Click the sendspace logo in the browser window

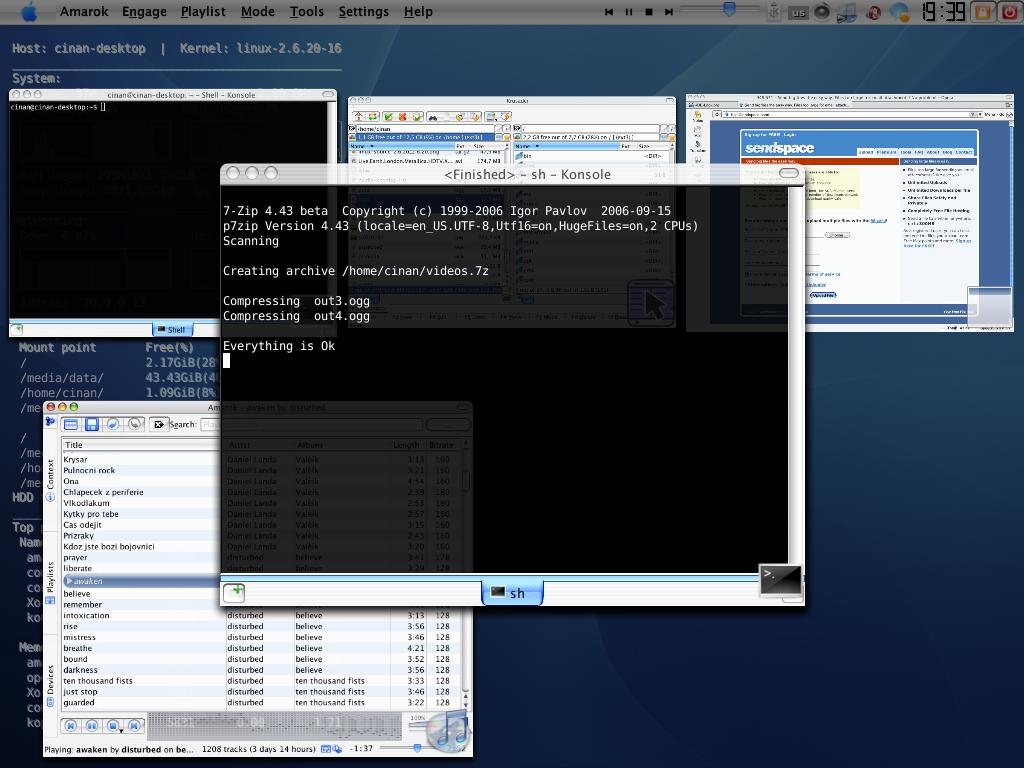click(x=779, y=148)
